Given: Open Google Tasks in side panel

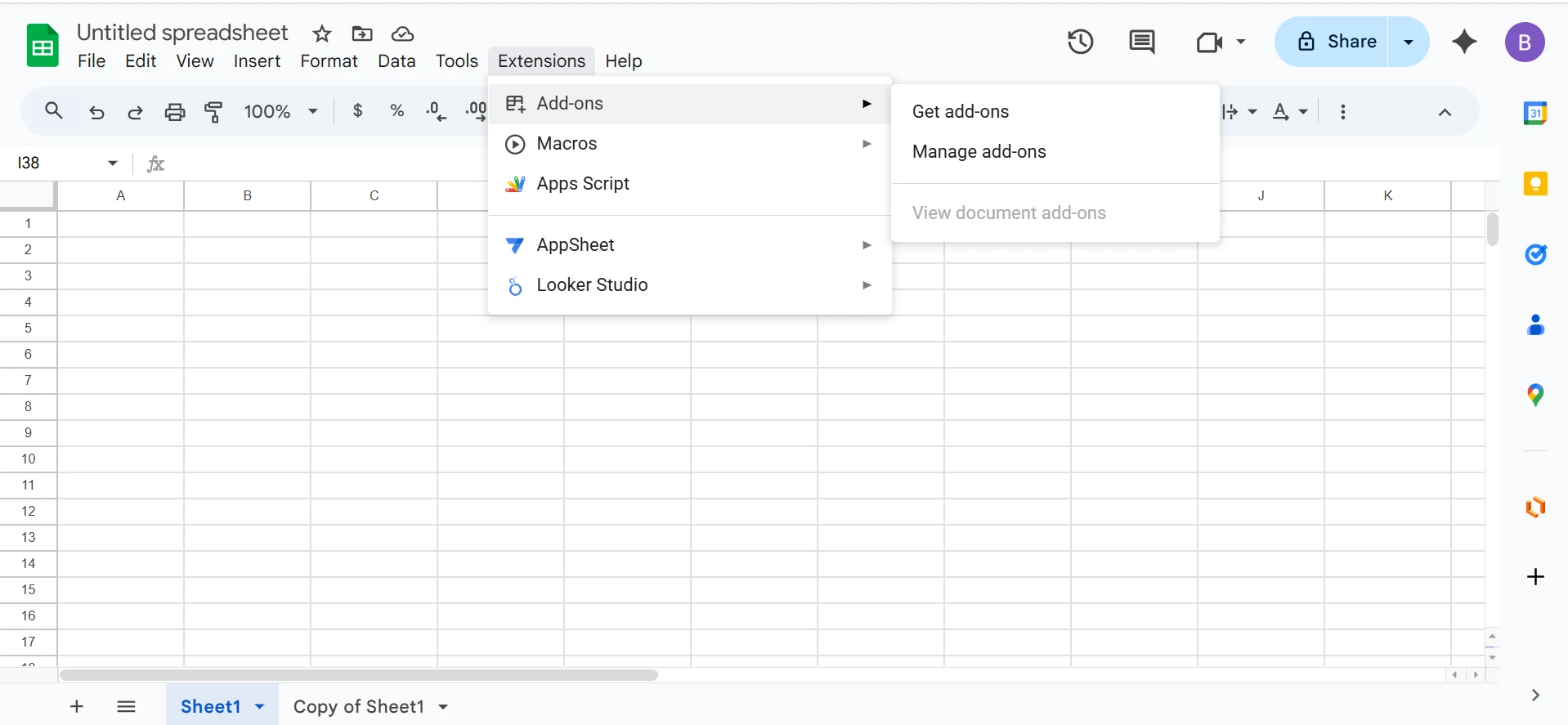Looking at the screenshot, I should click(x=1535, y=255).
